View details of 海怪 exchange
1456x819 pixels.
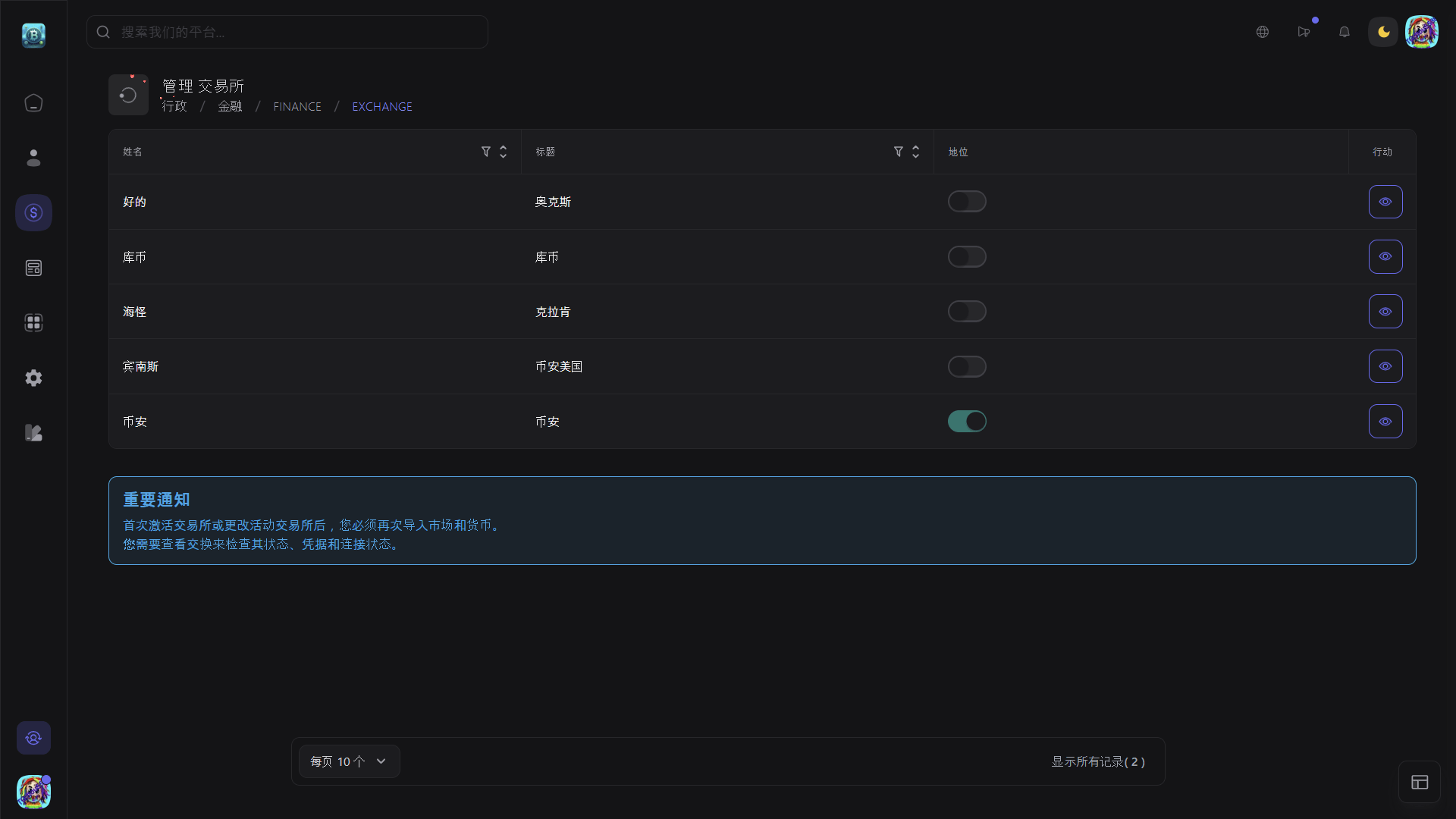pyautogui.click(x=1385, y=312)
